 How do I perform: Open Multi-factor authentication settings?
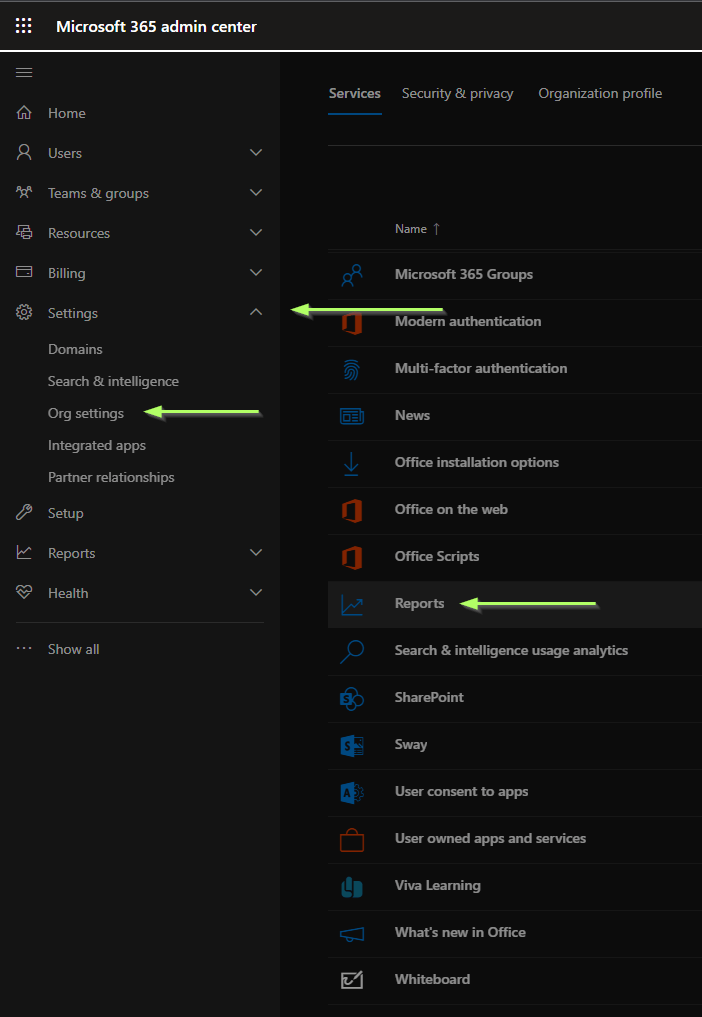coord(481,368)
